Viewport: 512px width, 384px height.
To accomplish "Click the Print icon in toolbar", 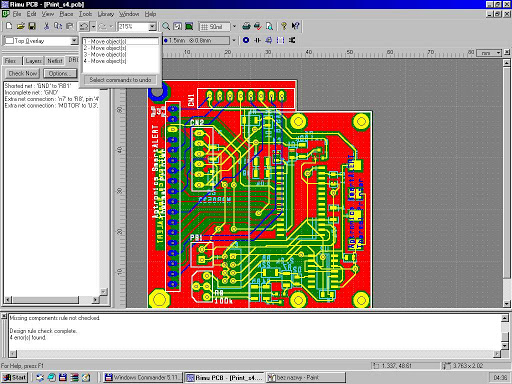I will coord(246,26).
